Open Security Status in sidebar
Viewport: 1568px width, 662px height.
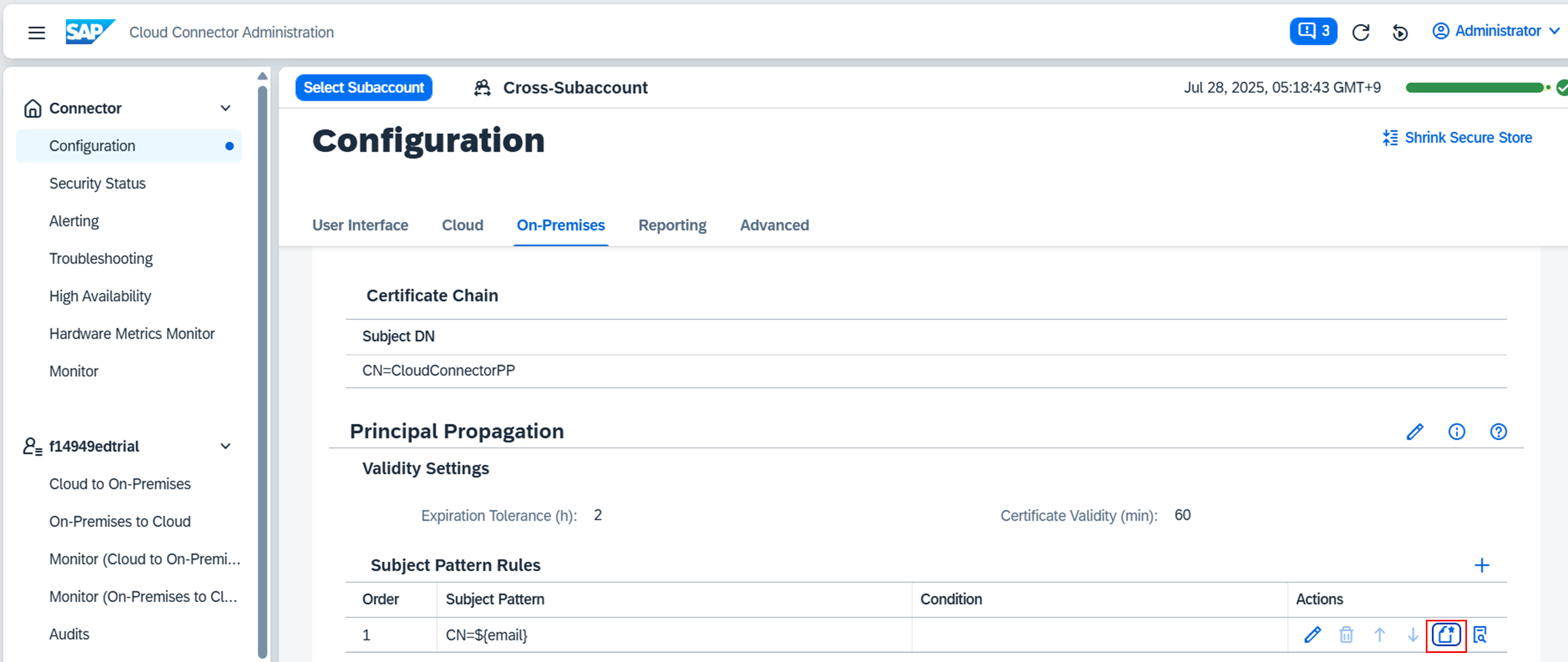[97, 183]
